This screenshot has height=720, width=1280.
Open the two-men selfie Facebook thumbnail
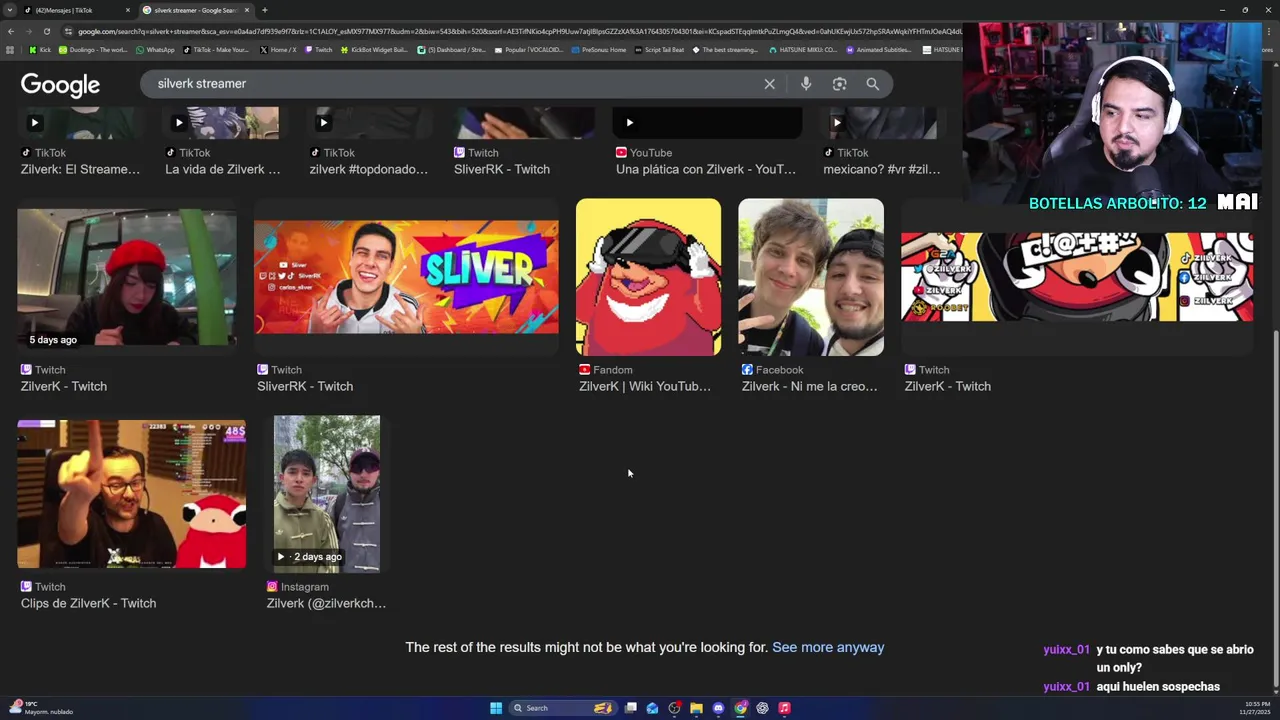(x=811, y=277)
